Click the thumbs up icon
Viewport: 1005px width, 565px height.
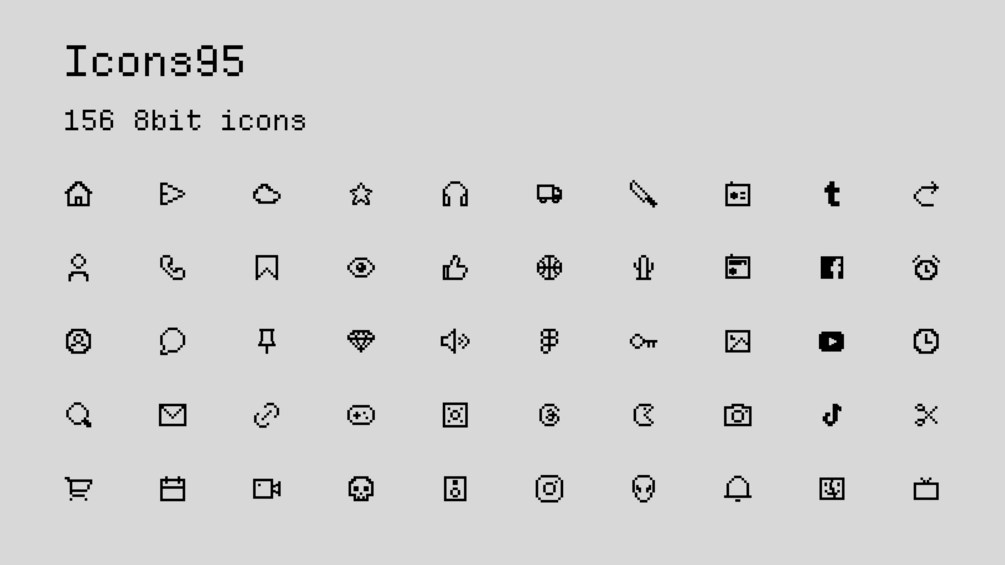coord(455,268)
